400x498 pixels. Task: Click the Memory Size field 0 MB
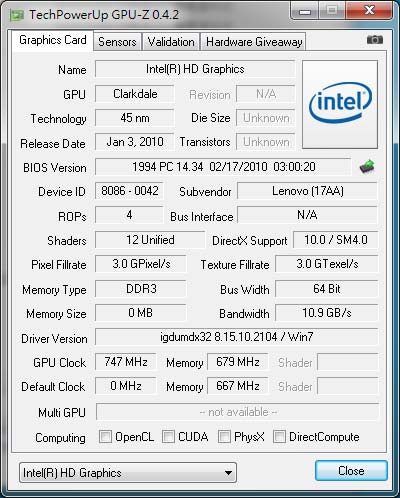pyautogui.click(x=141, y=313)
